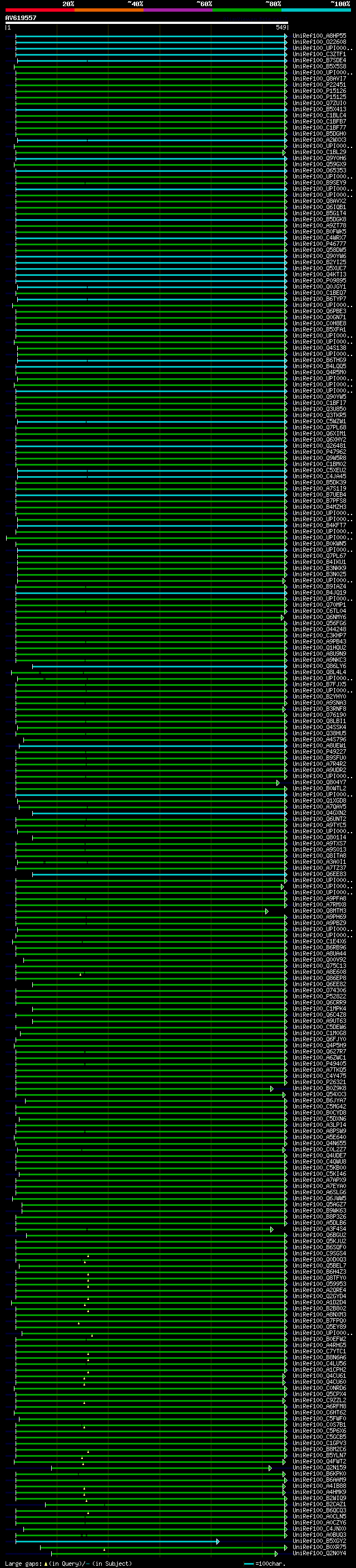Select the UniRef100_Q5XUC7 label

pyautogui.click(x=319, y=269)
